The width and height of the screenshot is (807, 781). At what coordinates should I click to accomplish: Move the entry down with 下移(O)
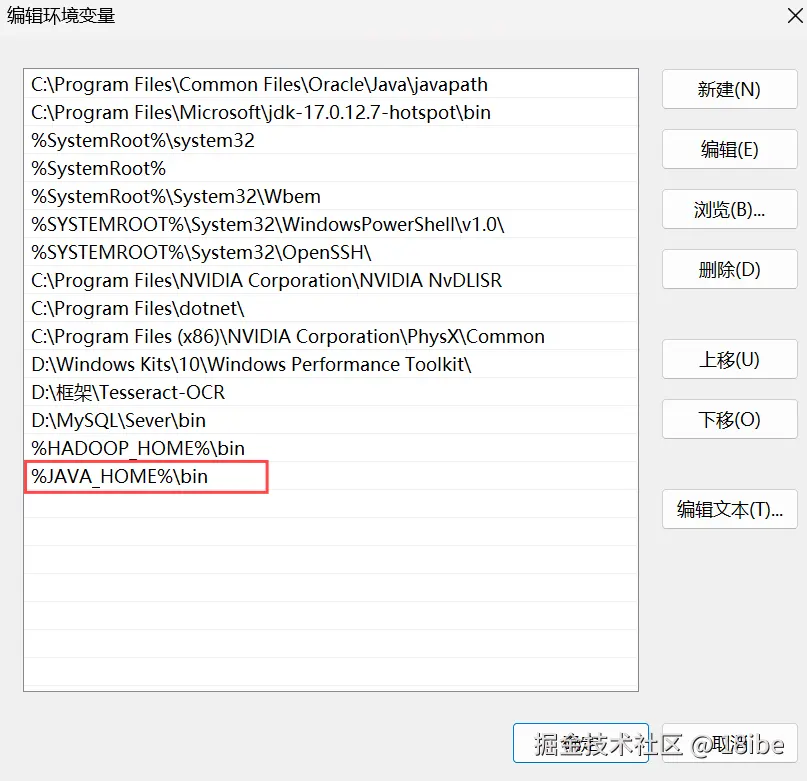click(729, 419)
